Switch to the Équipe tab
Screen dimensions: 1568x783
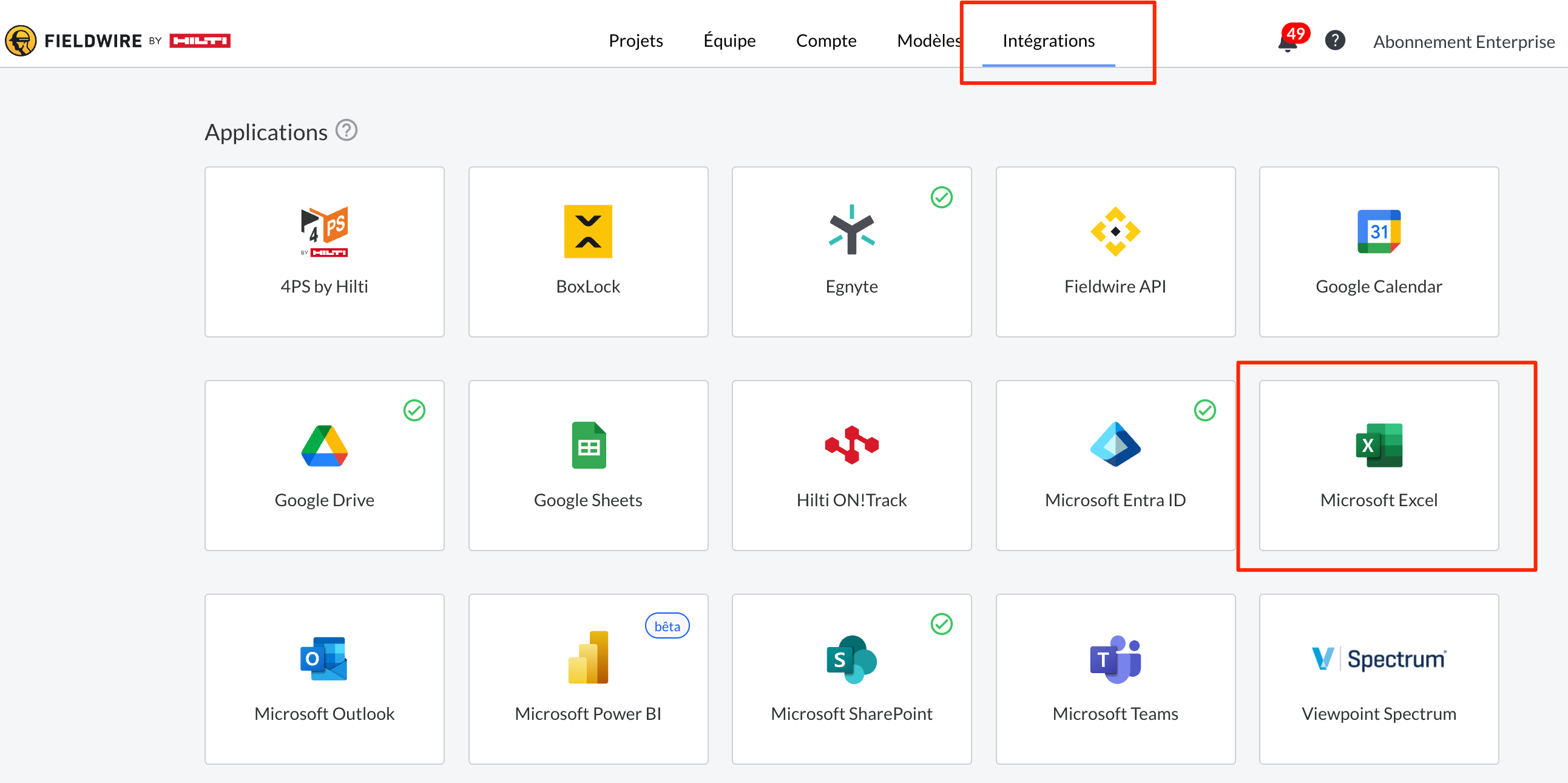tap(729, 41)
